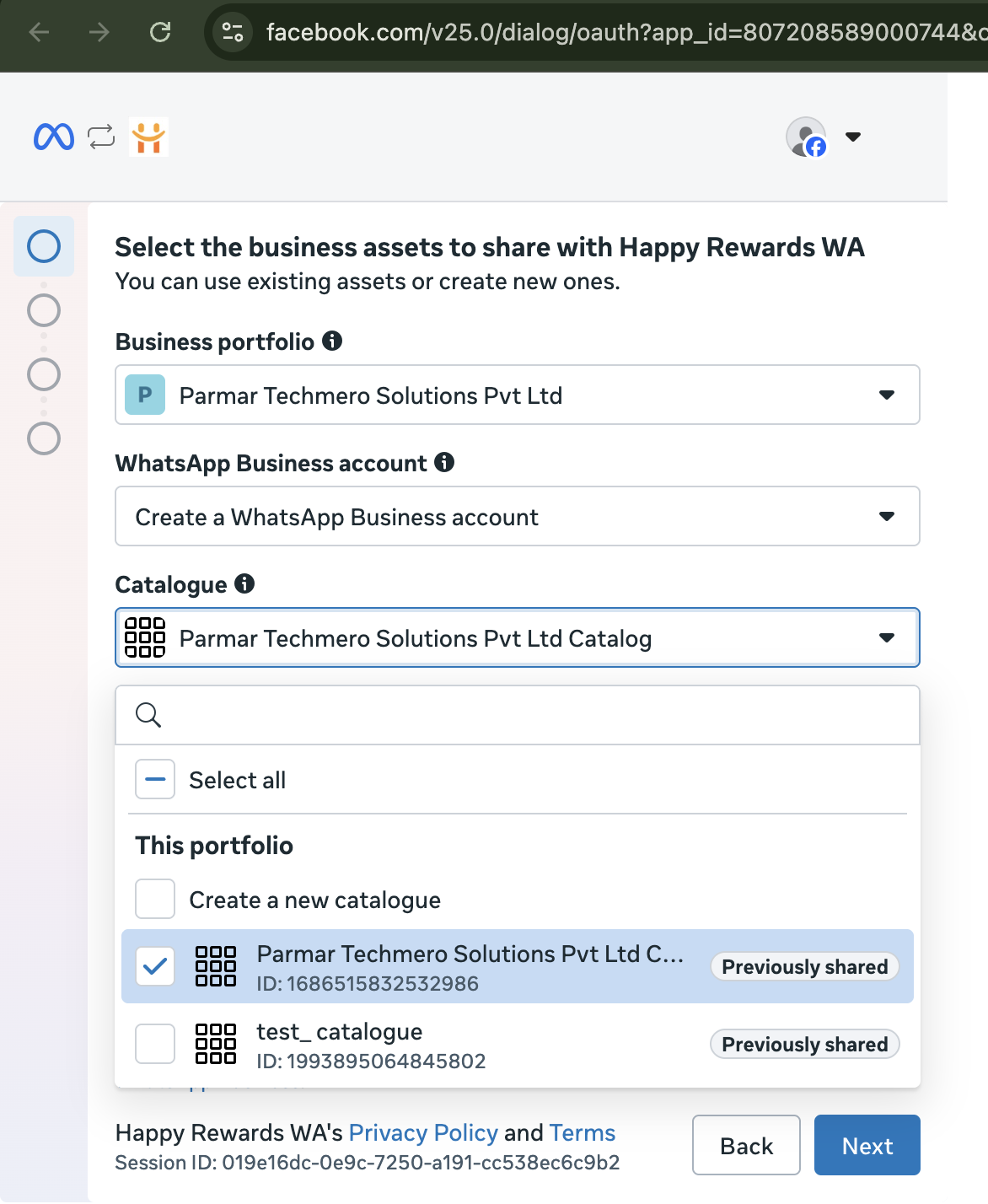Uncheck Parmar Techmero Solutions catalogue checkbox

(x=155, y=966)
